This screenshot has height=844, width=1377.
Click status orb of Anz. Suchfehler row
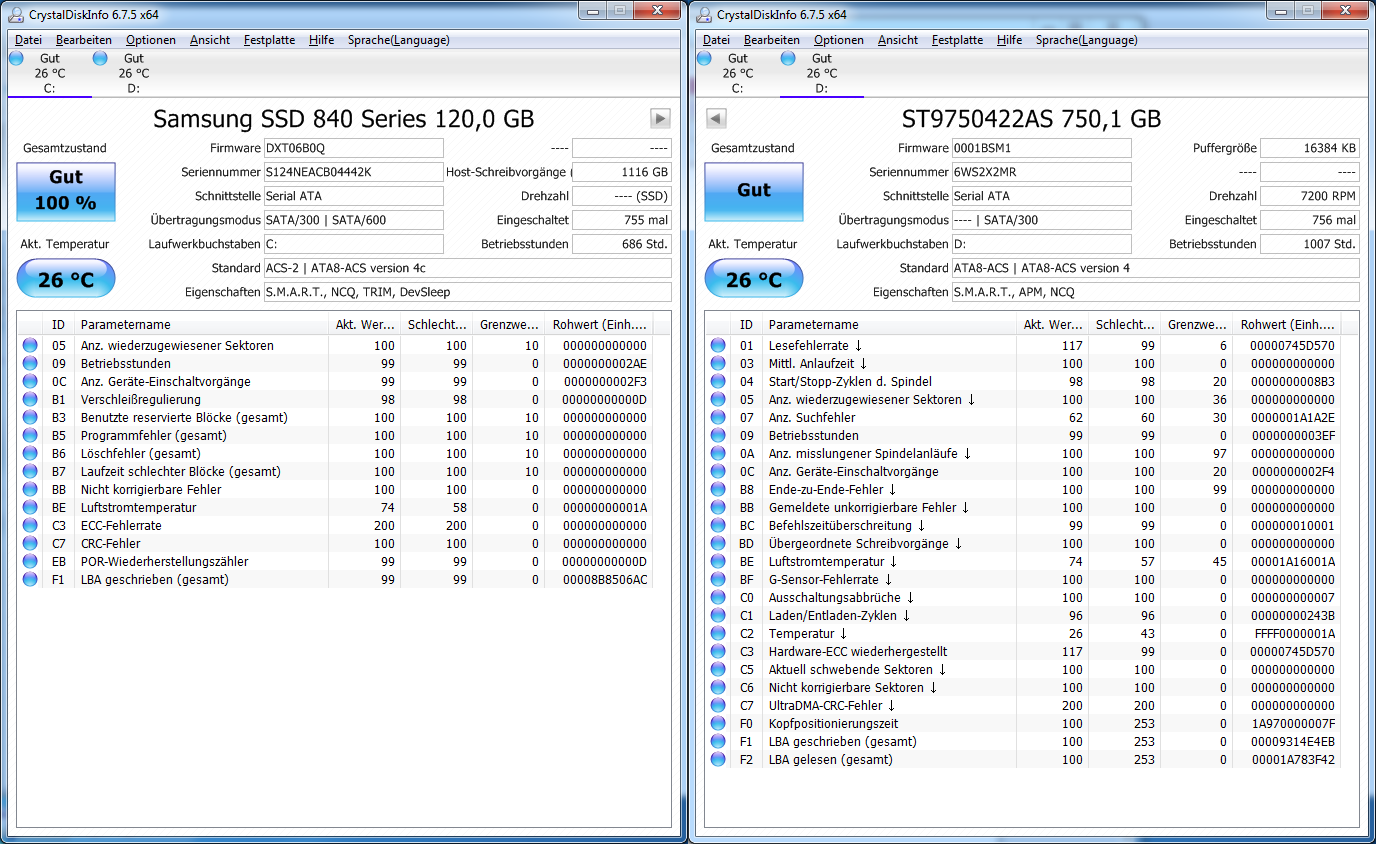pos(718,418)
